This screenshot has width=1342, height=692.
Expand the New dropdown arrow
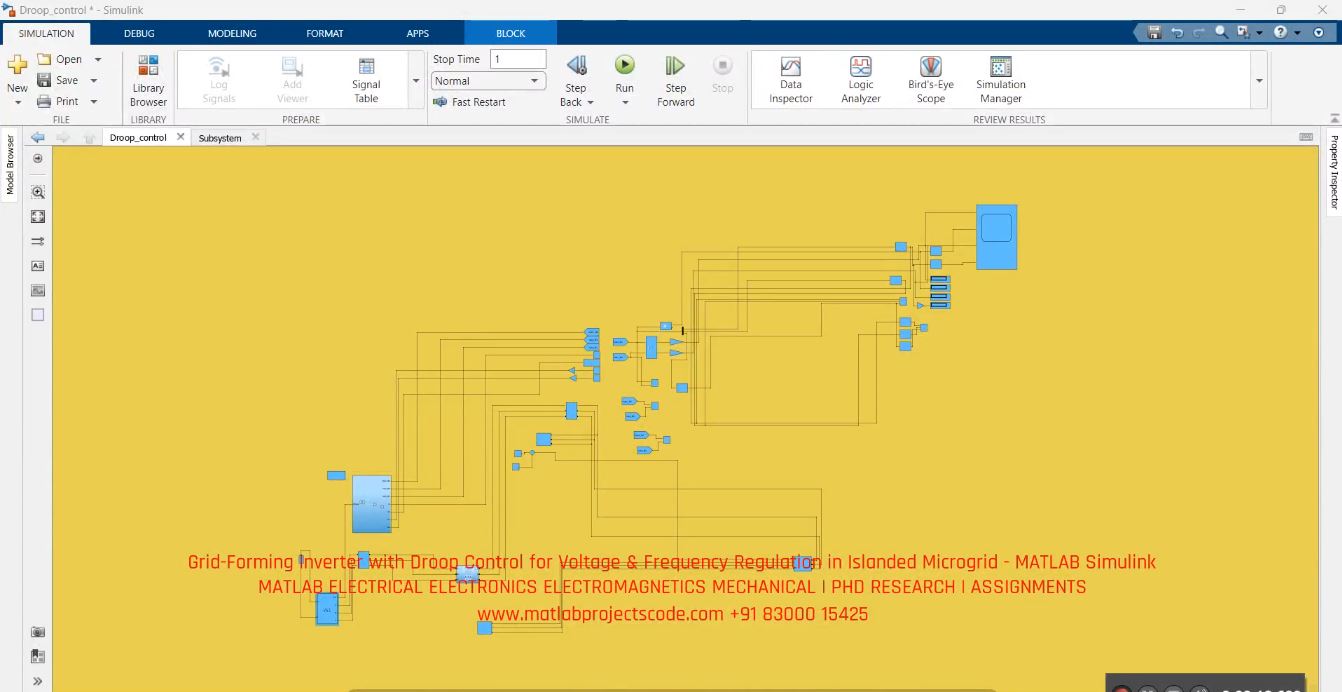(17, 102)
